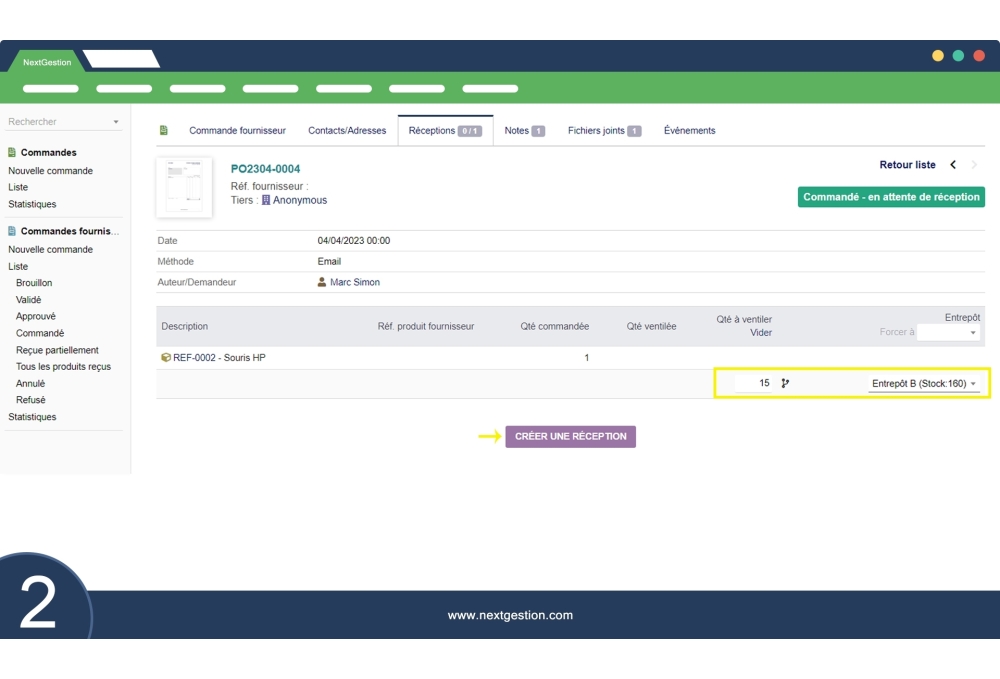1000x679 pixels.
Task: Click the previous record arrow near Retour liste
Action: click(953, 165)
